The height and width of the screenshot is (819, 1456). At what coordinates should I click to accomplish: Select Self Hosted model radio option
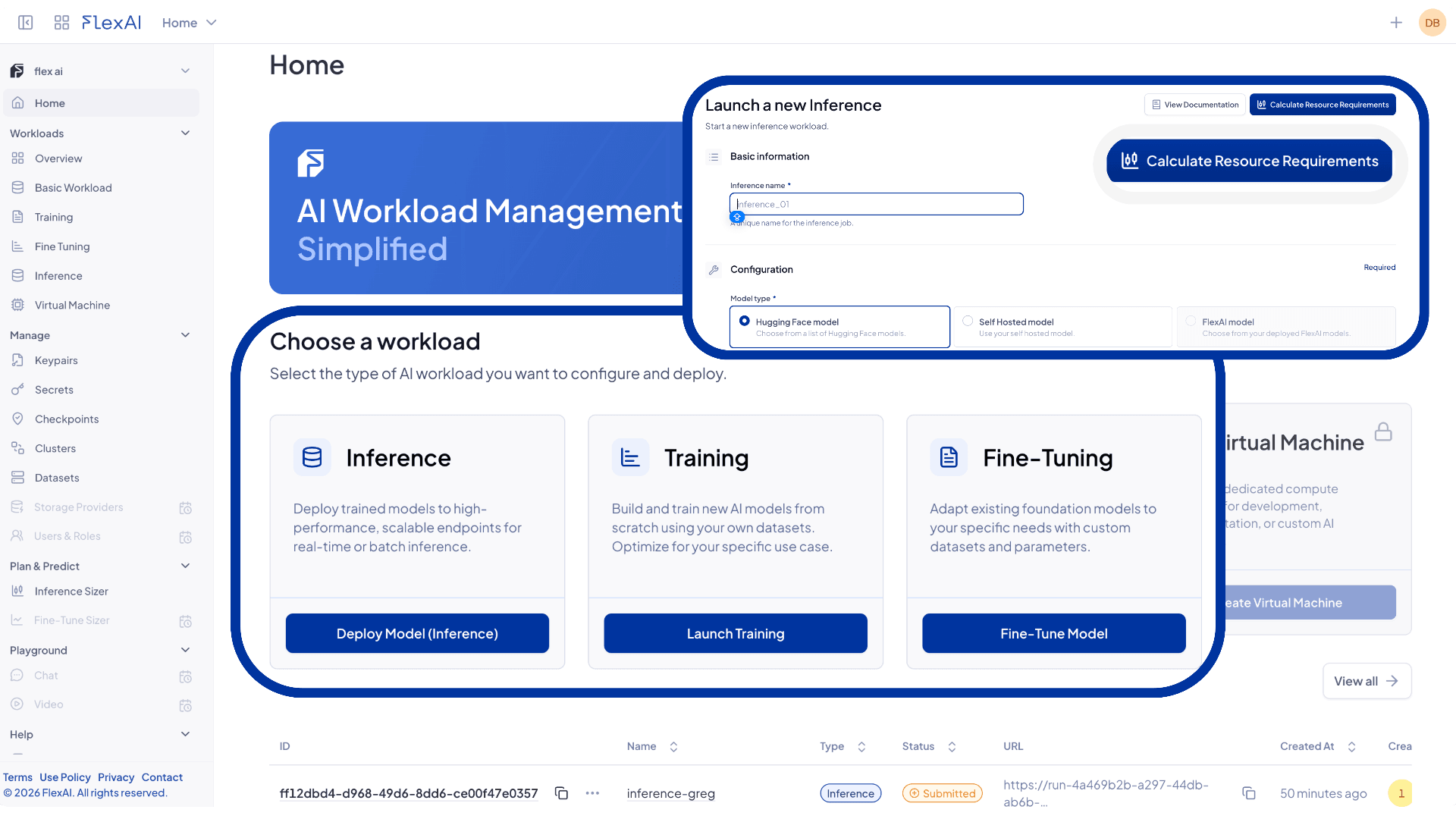(968, 322)
